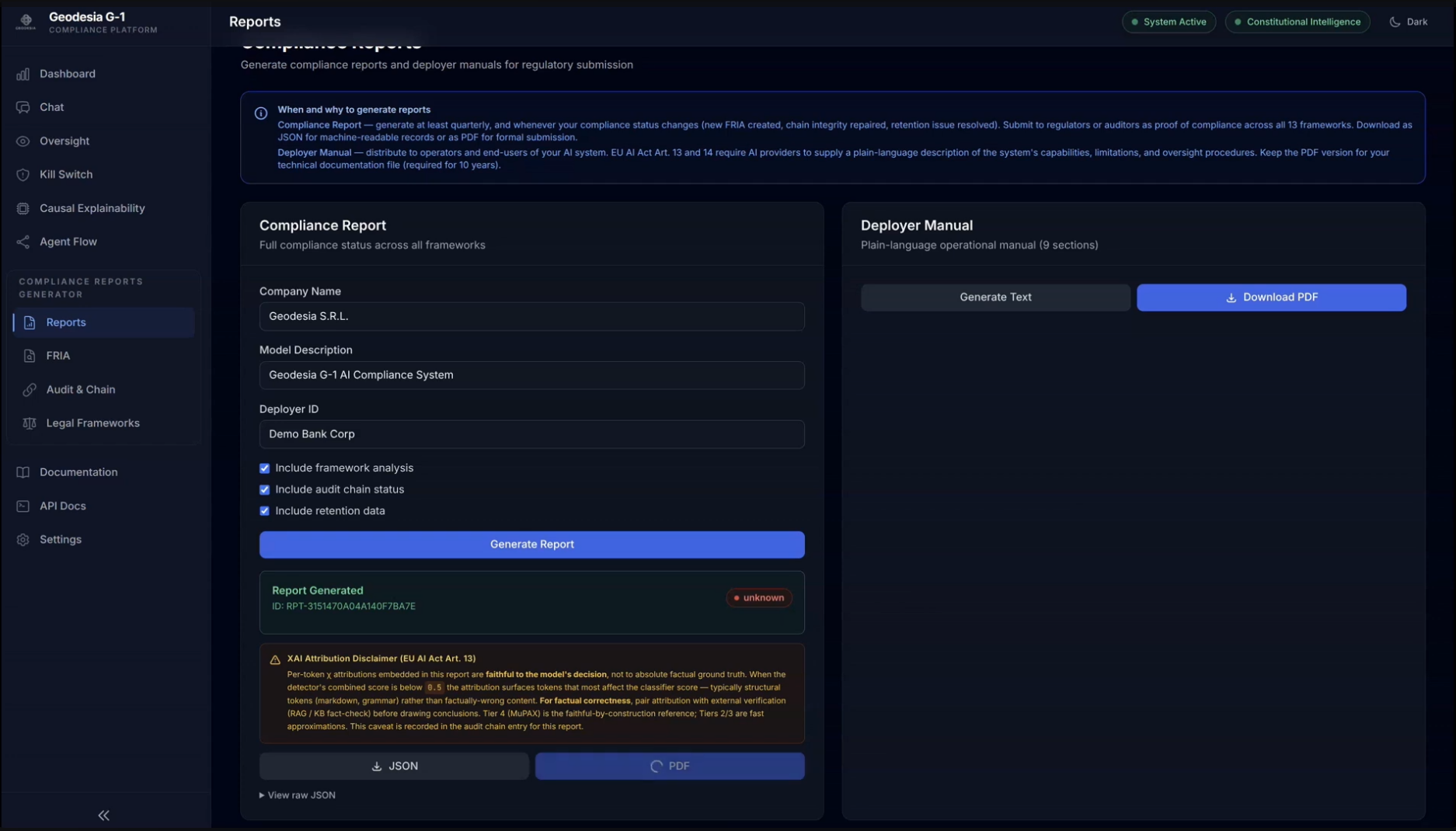Image resolution: width=1456 pixels, height=831 pixels.
Task: Click the Generate Report button
Action: tap(532, 544)
